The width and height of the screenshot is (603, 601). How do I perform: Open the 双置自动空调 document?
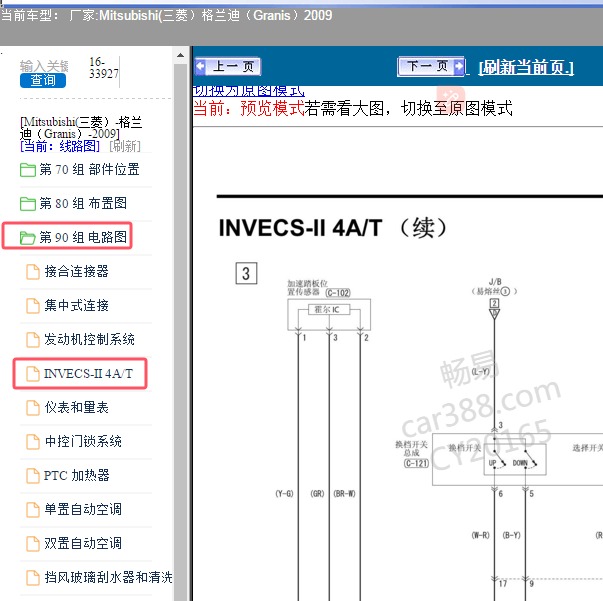click(x=83, y=543)
